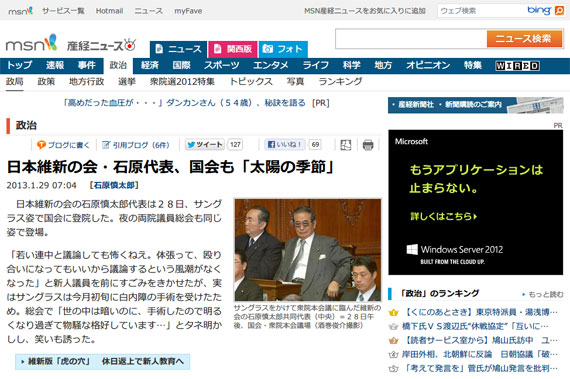Open ranking item 「考えて発言を」菅氏
Image resolution: width=570 pixels, height=379 pixels.
[480, 368]
